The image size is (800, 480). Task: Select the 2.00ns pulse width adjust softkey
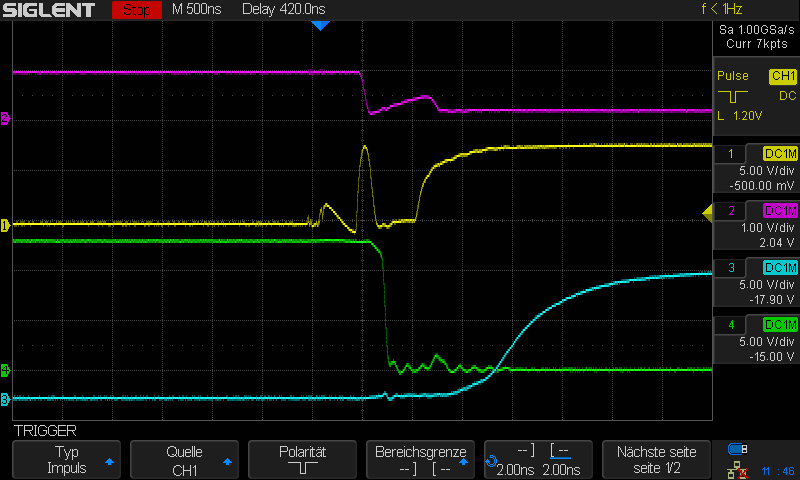click(538, 460)
